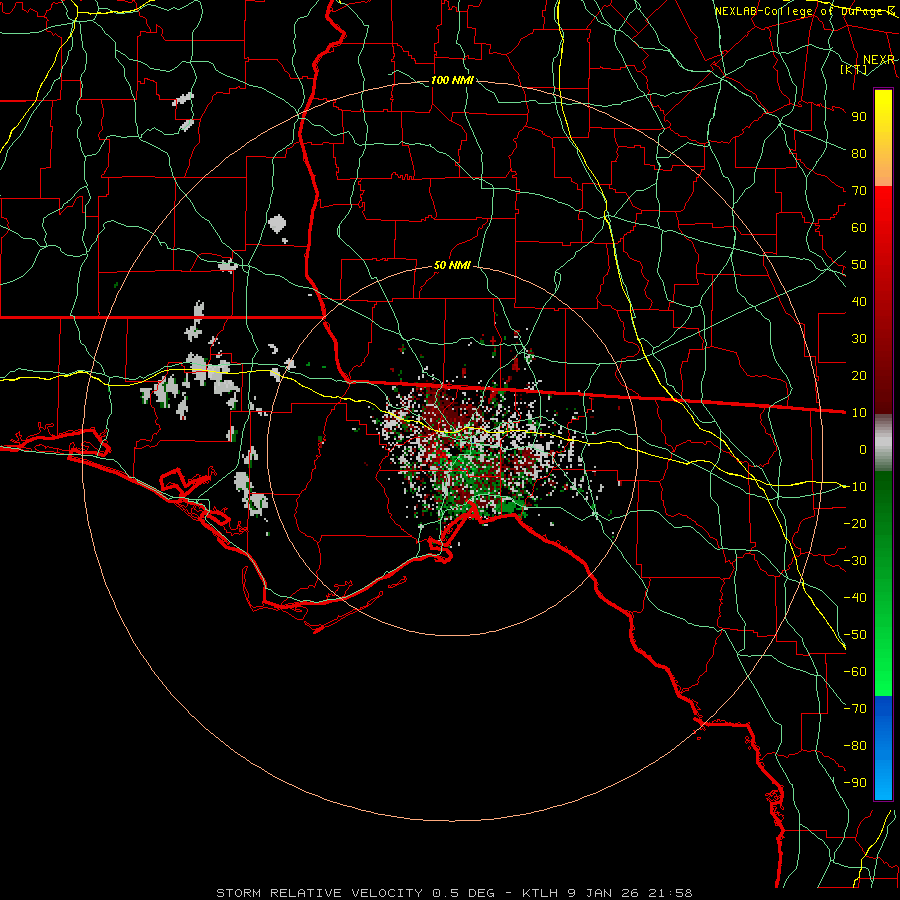900x900 pixels.
Task: Click the 90 value on velocity scale
Action: (x=859, y=117)
